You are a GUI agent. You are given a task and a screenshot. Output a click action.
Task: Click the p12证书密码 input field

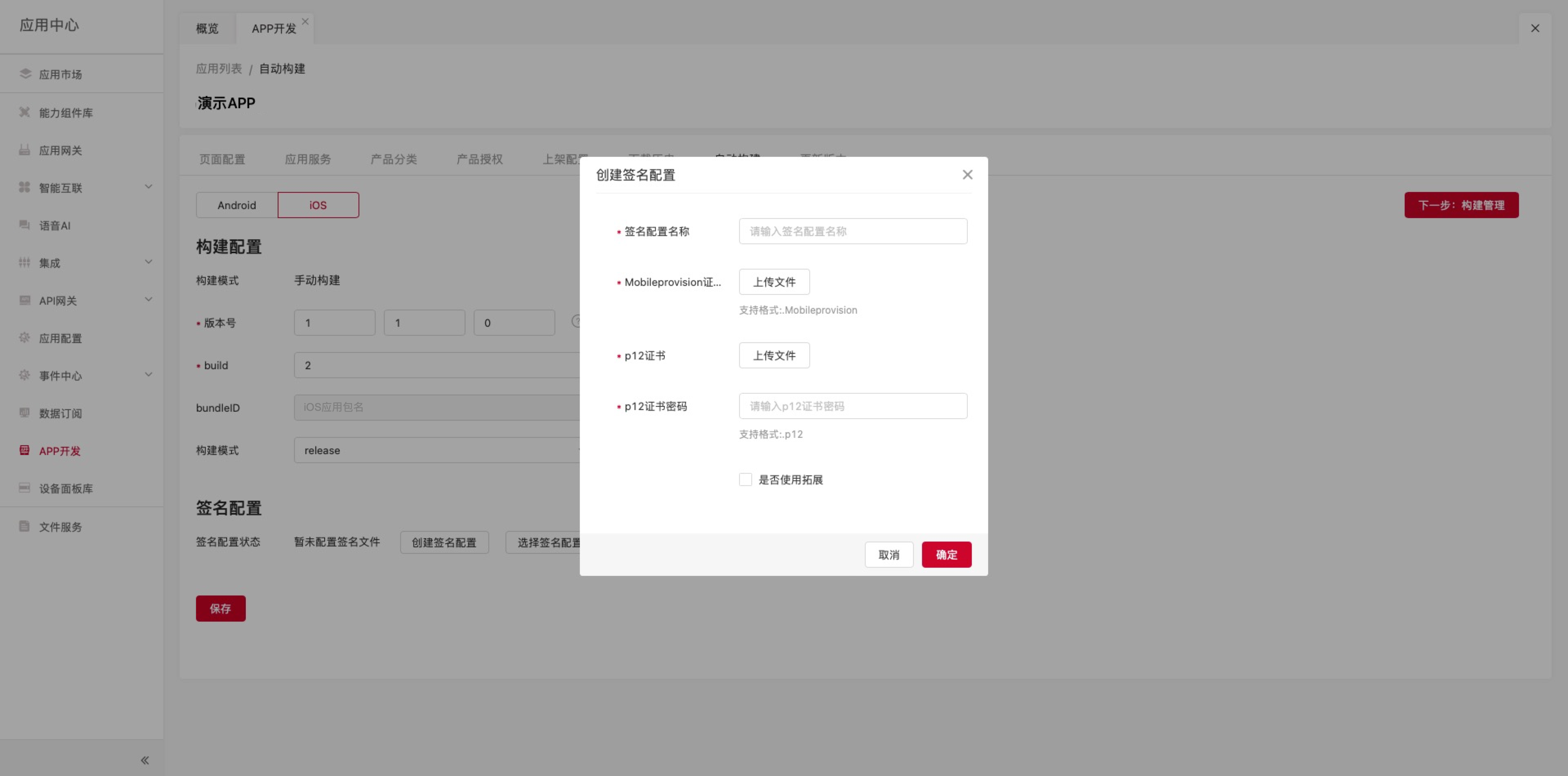click(x=852, y=406)
